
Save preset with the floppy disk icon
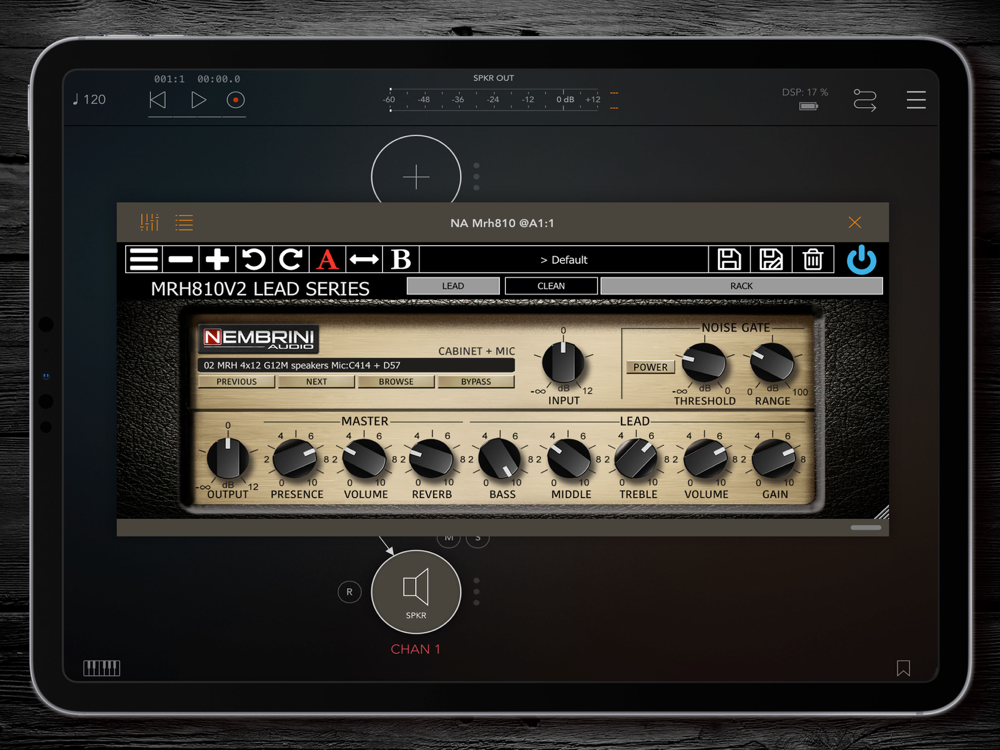point(729,260)
